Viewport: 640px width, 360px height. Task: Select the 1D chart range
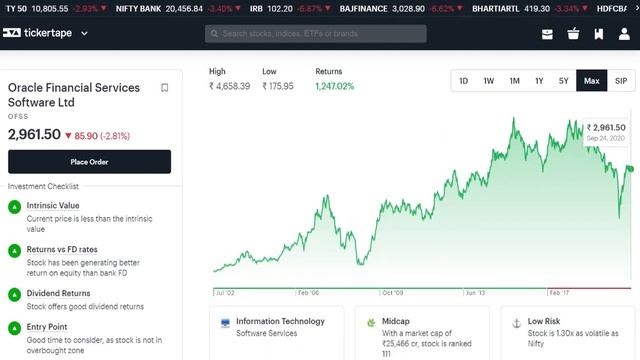pyautogui.click(x=463, y=81)
